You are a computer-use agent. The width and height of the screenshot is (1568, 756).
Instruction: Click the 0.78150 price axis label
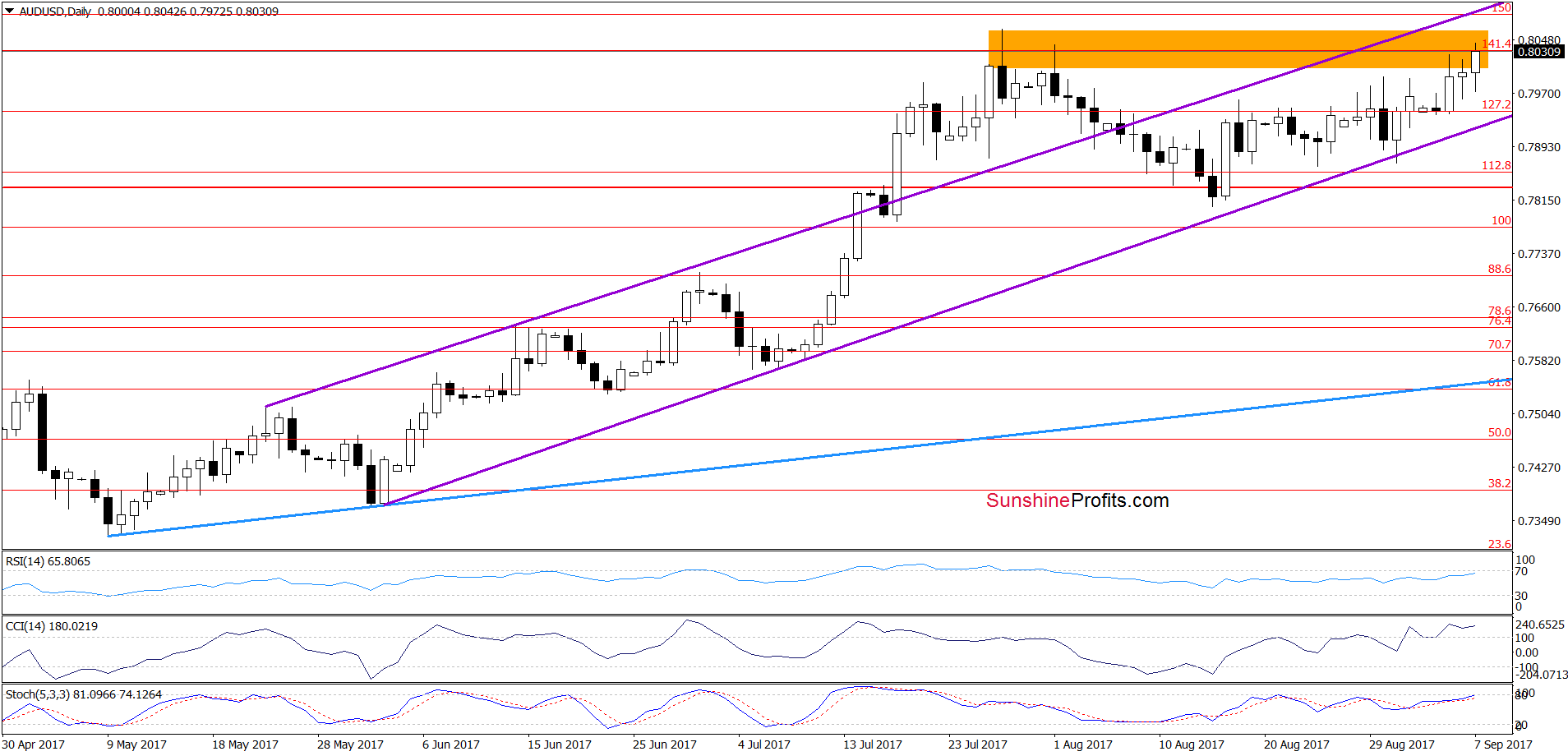tap(1538, 201)
